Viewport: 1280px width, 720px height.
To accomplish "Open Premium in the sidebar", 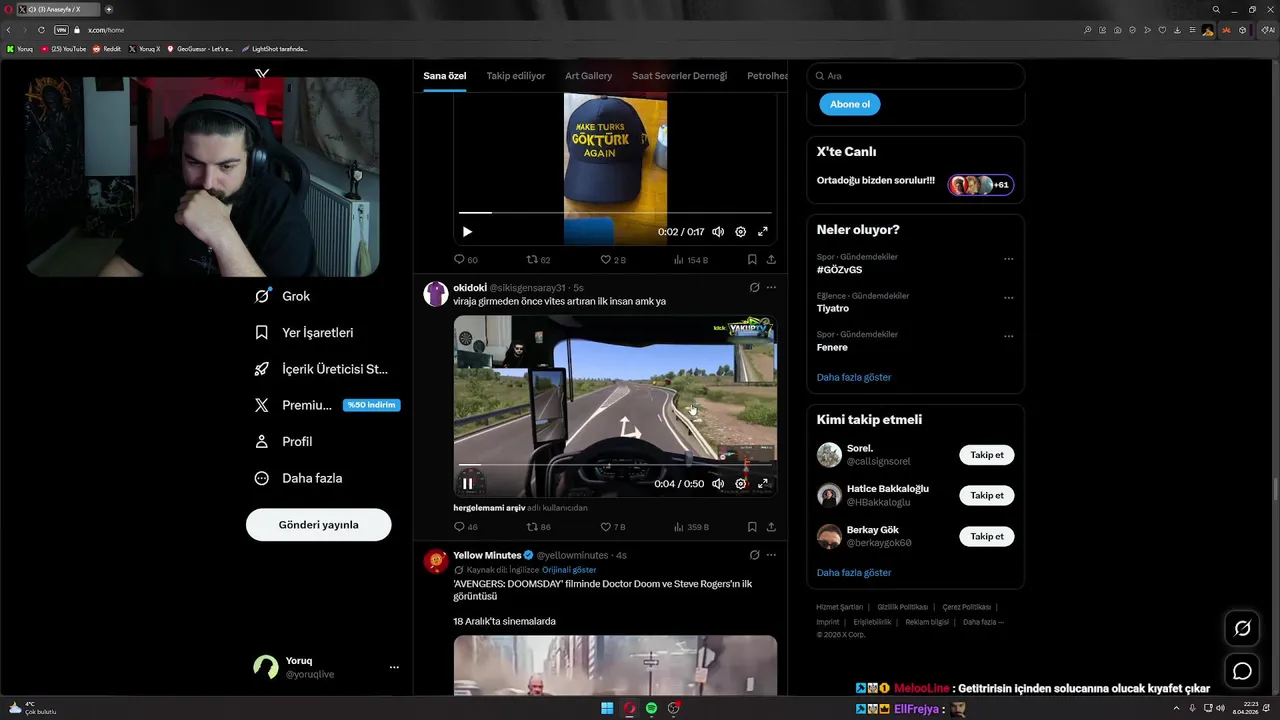I will (293, 405).
